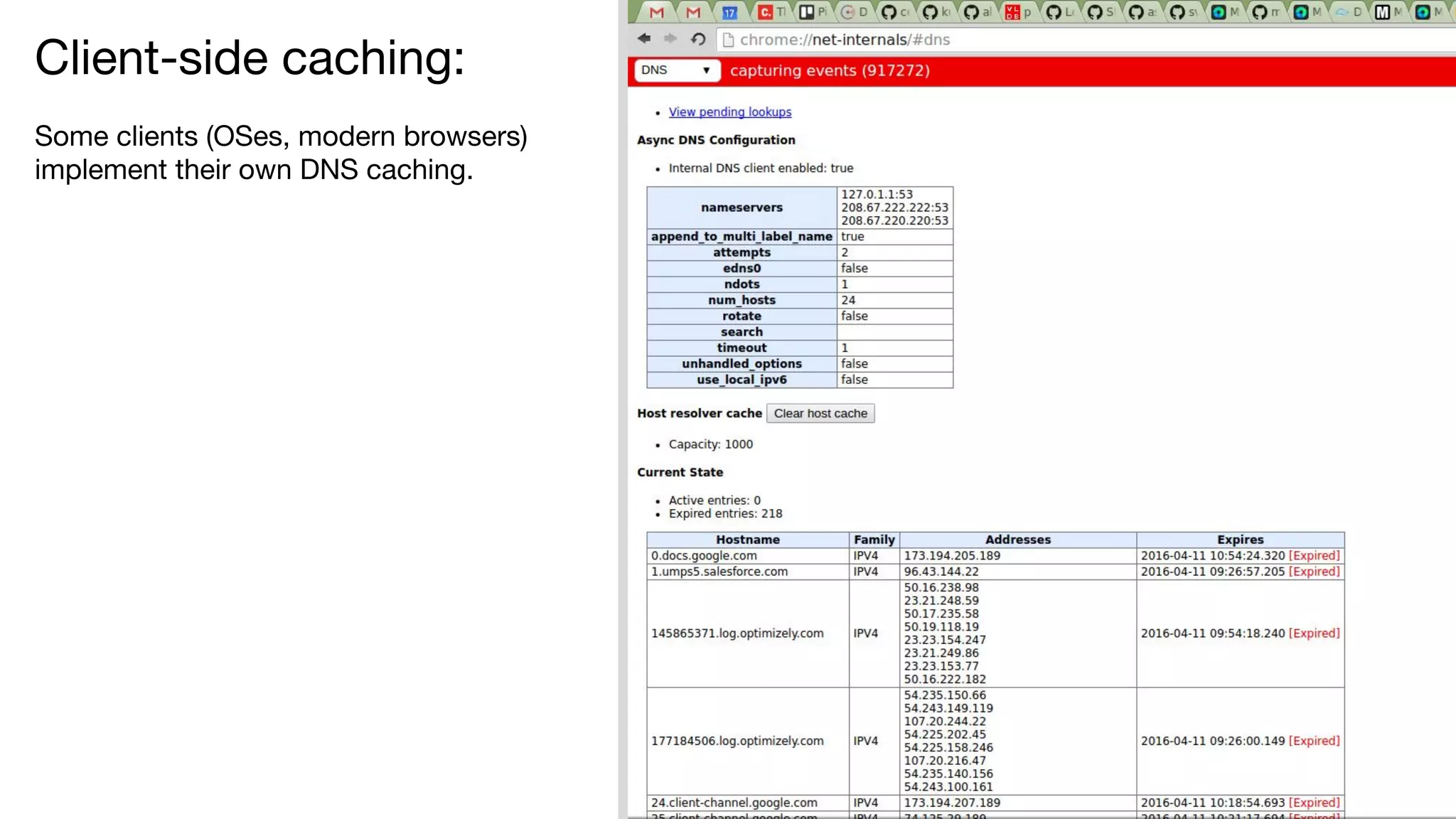Click the 208.67.222.222:53 nameserver entry
The height and width of the screenshot is (819, 1456).
[x=894, y=208]
